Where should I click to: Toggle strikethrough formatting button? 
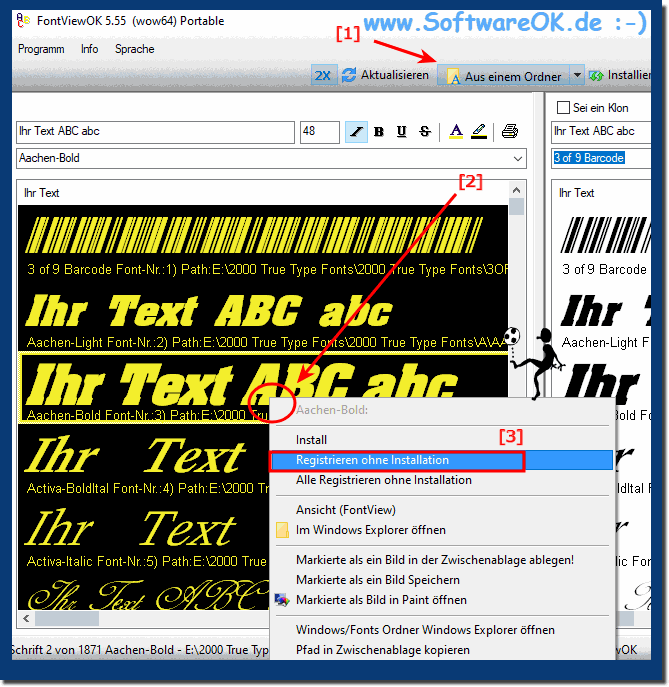pos(425,131)
